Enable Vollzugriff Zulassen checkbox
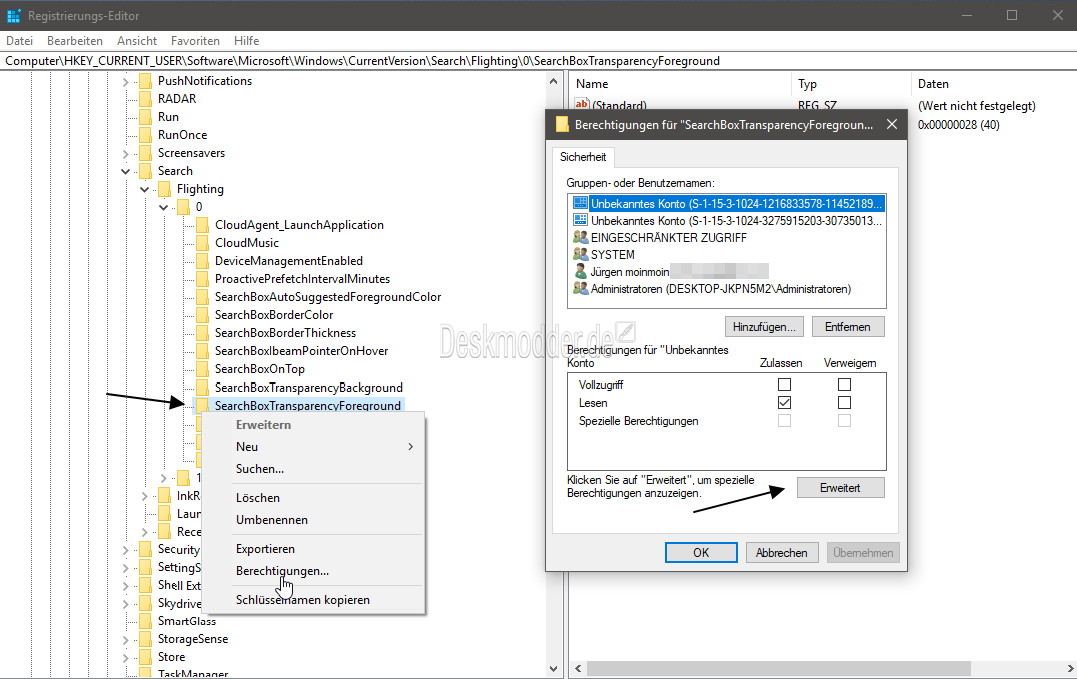This screenshot has width=1077, height=679. [784, 384]
